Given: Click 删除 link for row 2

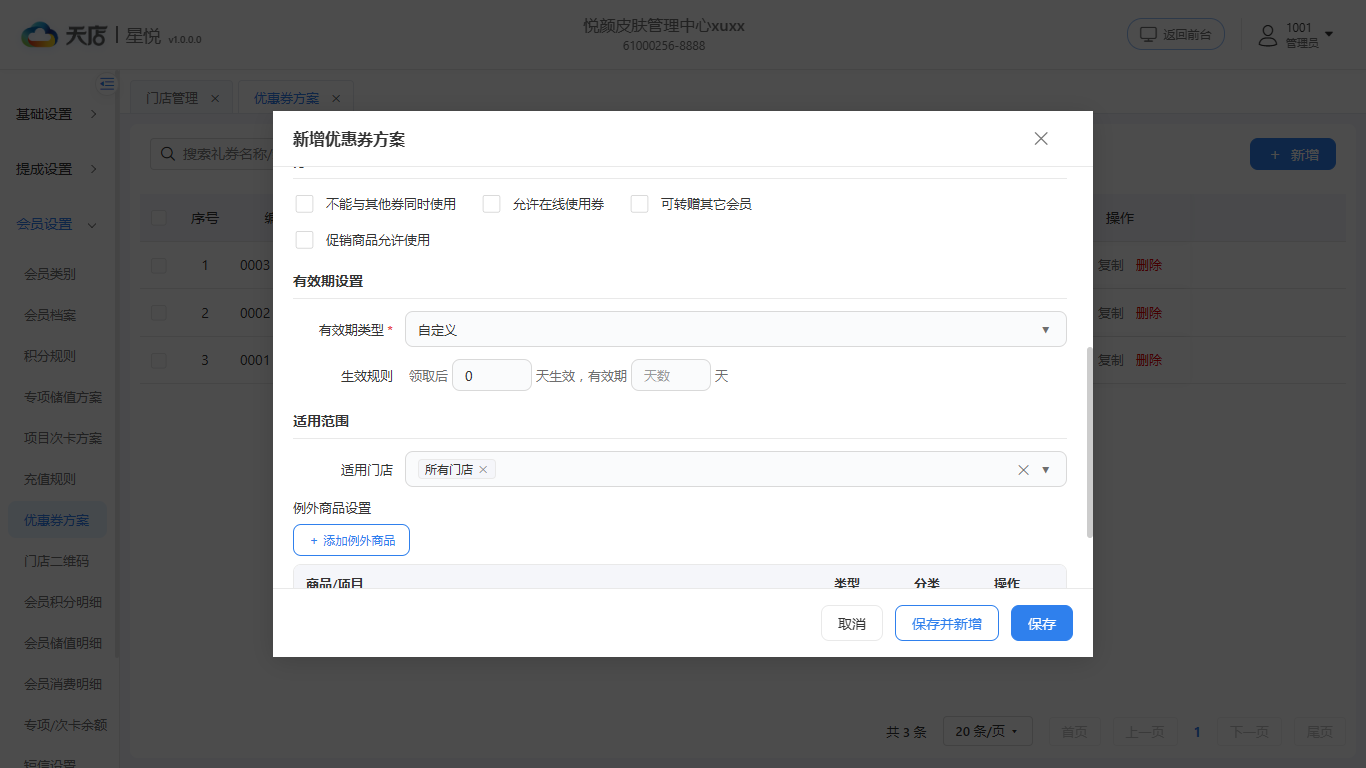Looking at the screenshot, I should pos(1149,313).
